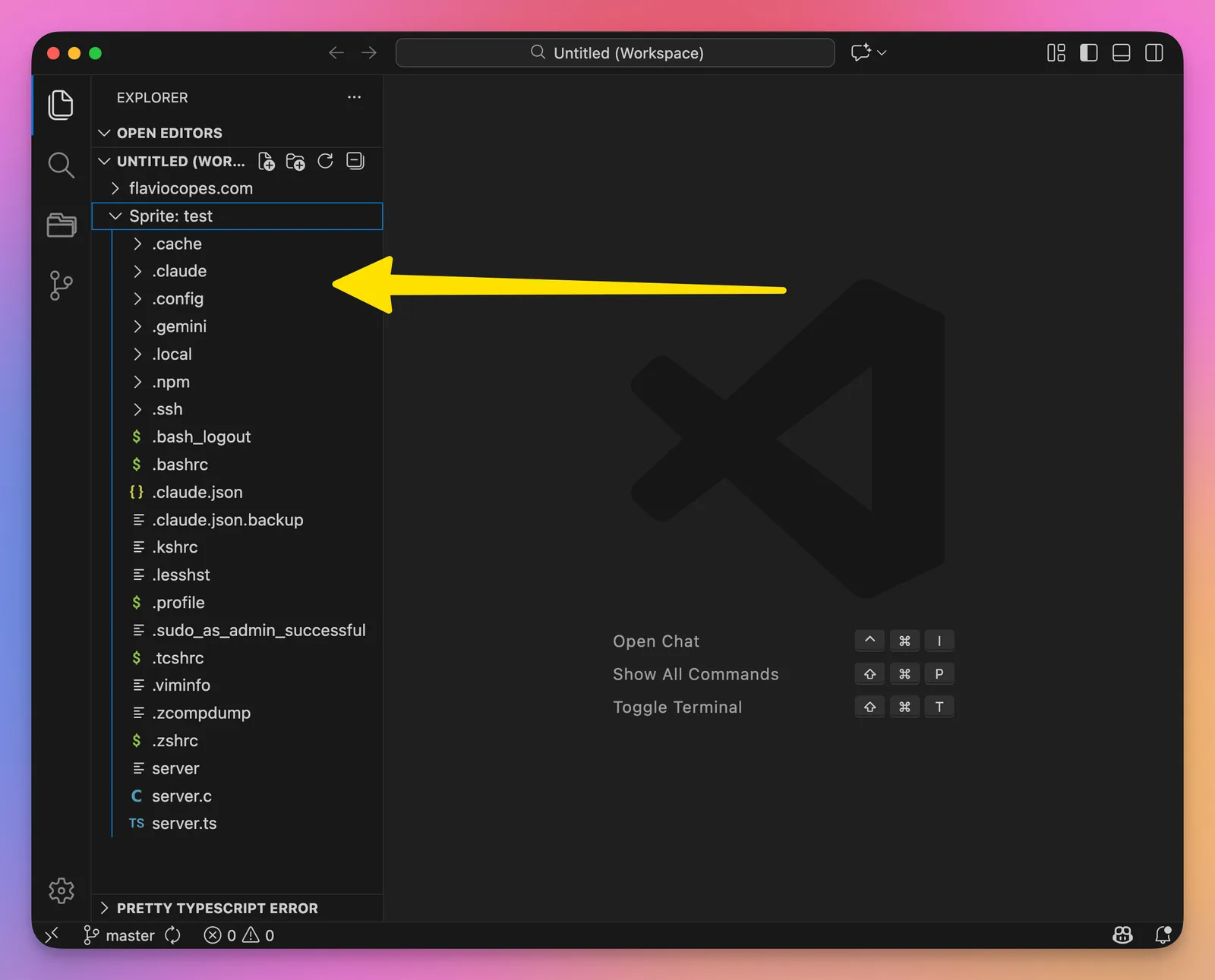Screen dimensions: 1215x980
Task: Synchronize changes icon in status bar
Action: point(173,935)
